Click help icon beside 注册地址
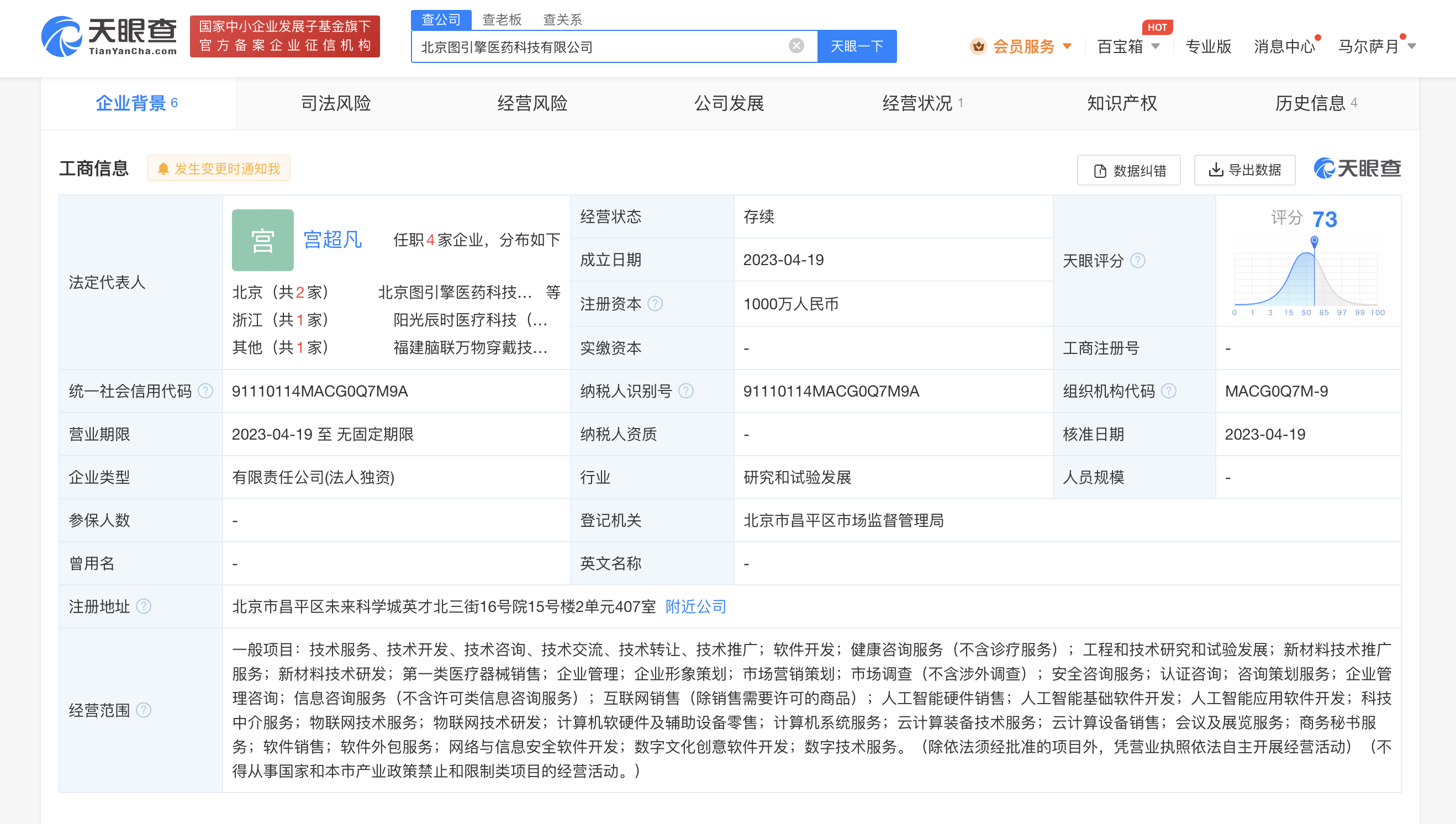 pyautogui.click(x=144, y=607)
